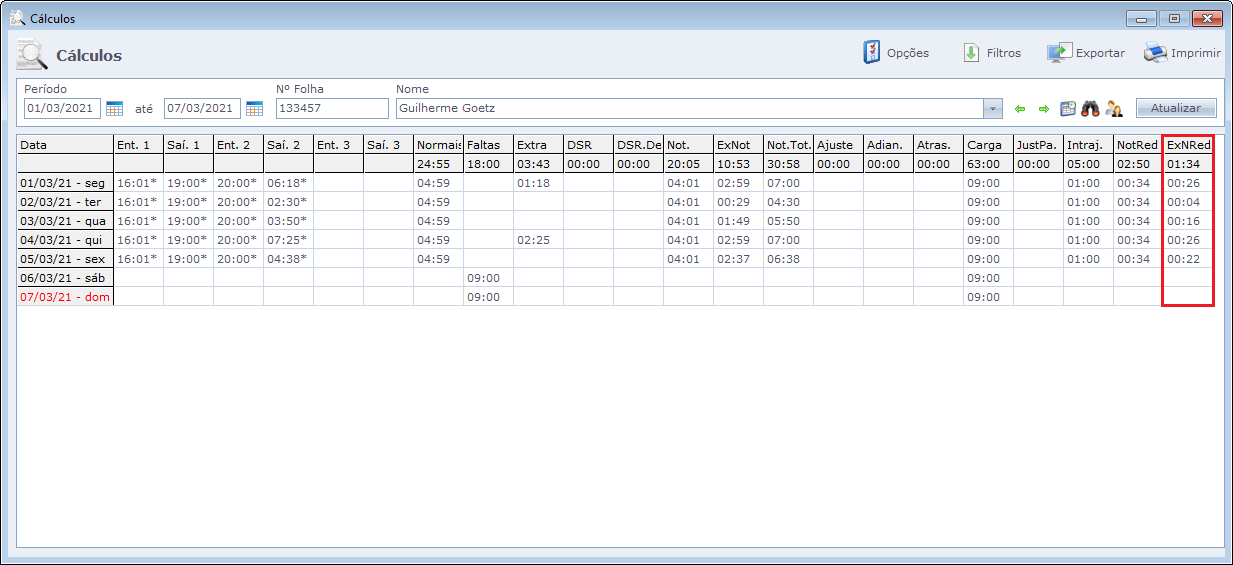Viewport: 1233px width, 565px height.
Task: Expand the Nome dropdown list
Action: (x=992, y=108)
